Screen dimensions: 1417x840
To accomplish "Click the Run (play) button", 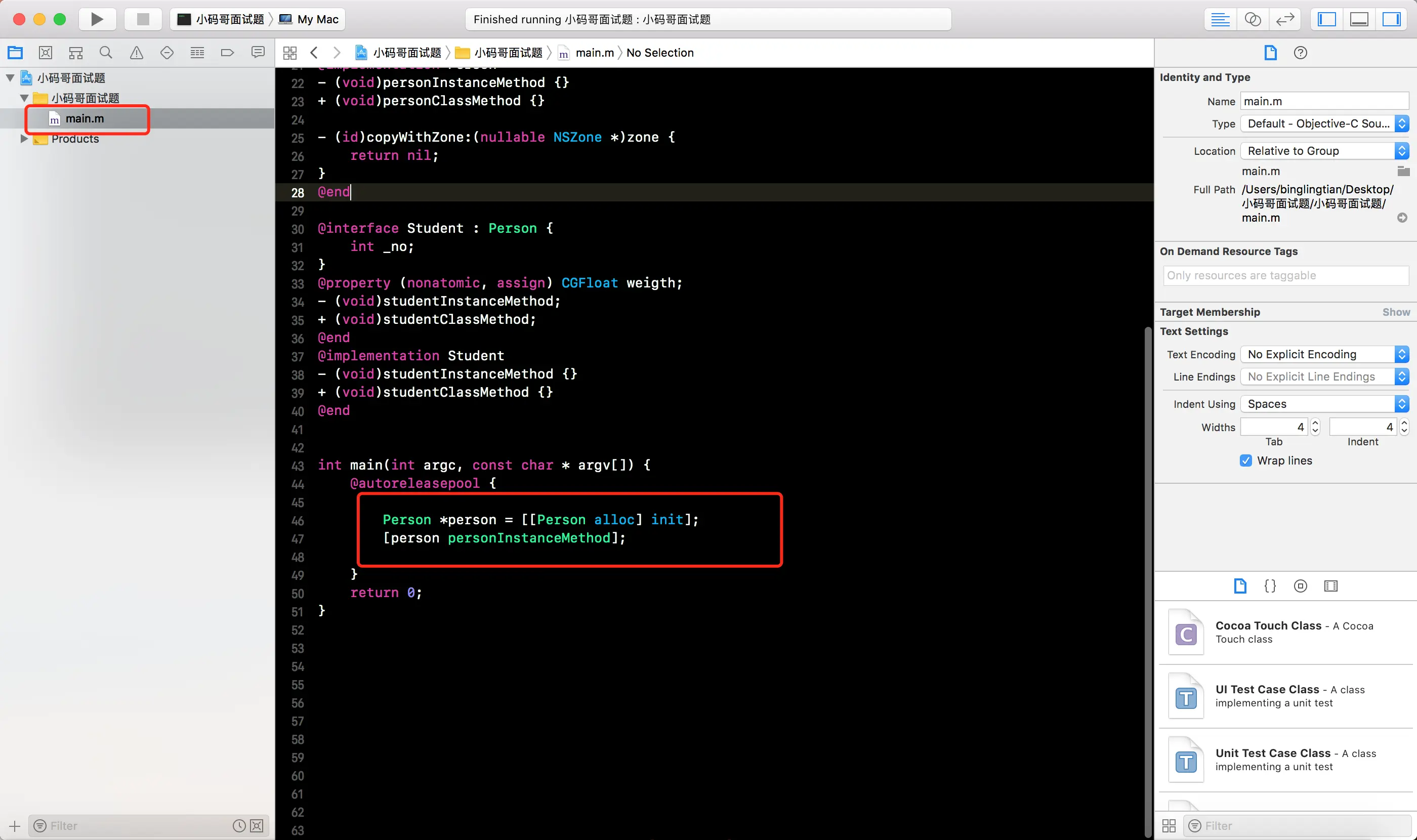I will [97, 19].
